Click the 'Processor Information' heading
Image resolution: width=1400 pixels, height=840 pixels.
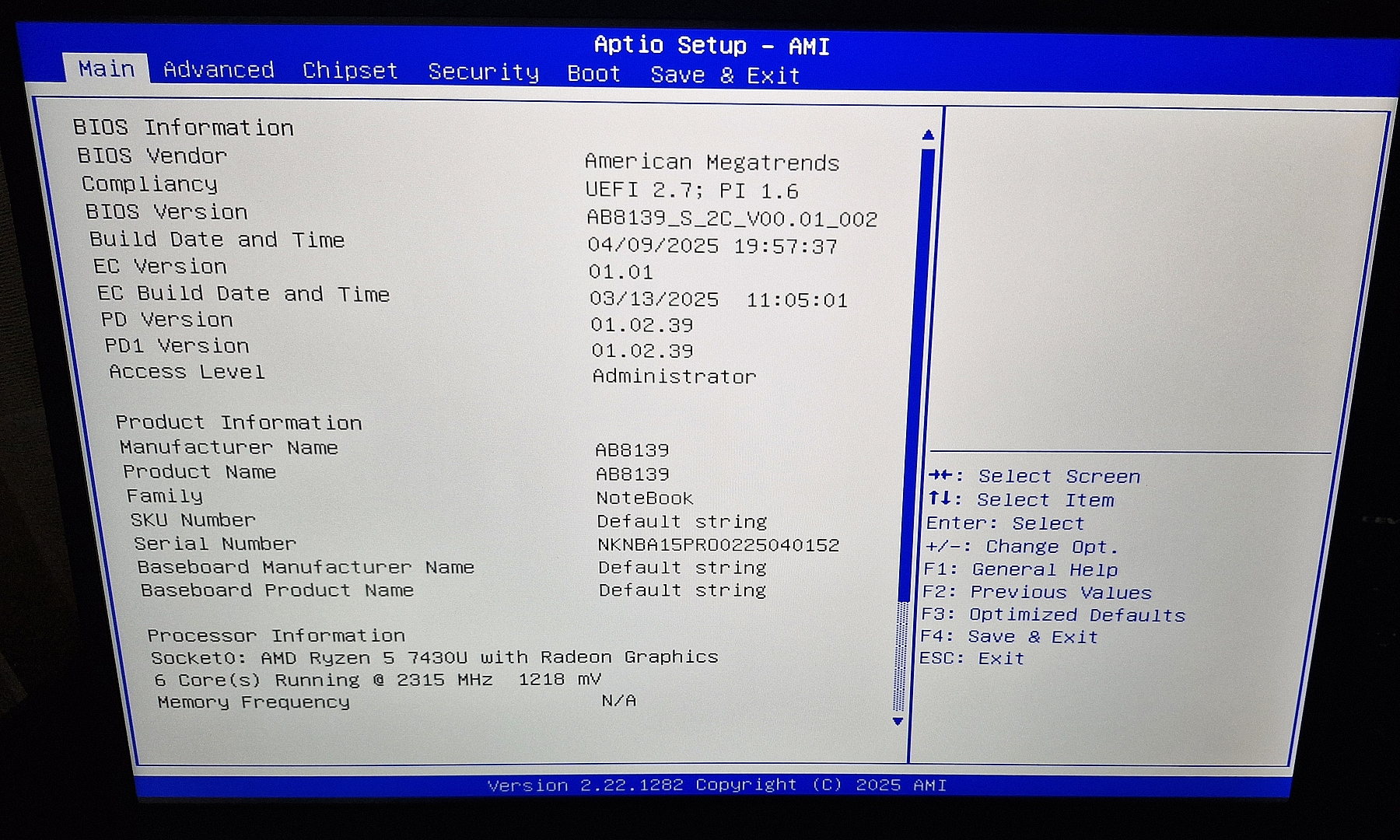pyautogui.click(x=276, y=635)
